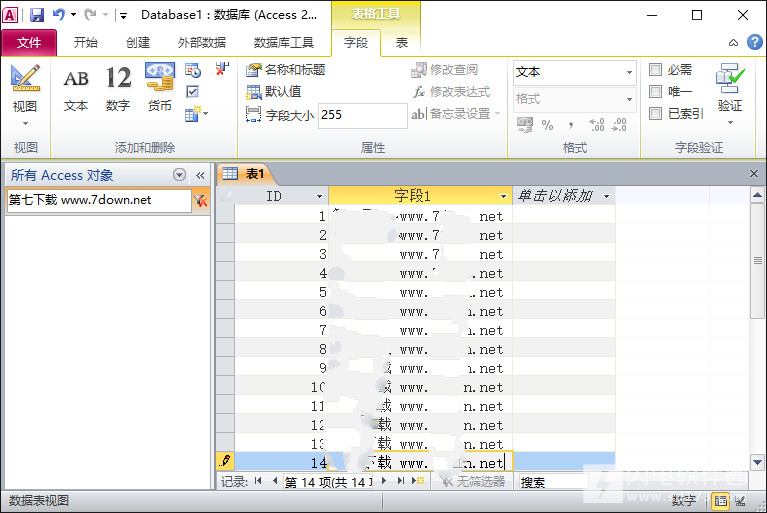Screen dimensions: 767x513
Task: Toggle the 必需 checkbox
Action: (655, 69)
